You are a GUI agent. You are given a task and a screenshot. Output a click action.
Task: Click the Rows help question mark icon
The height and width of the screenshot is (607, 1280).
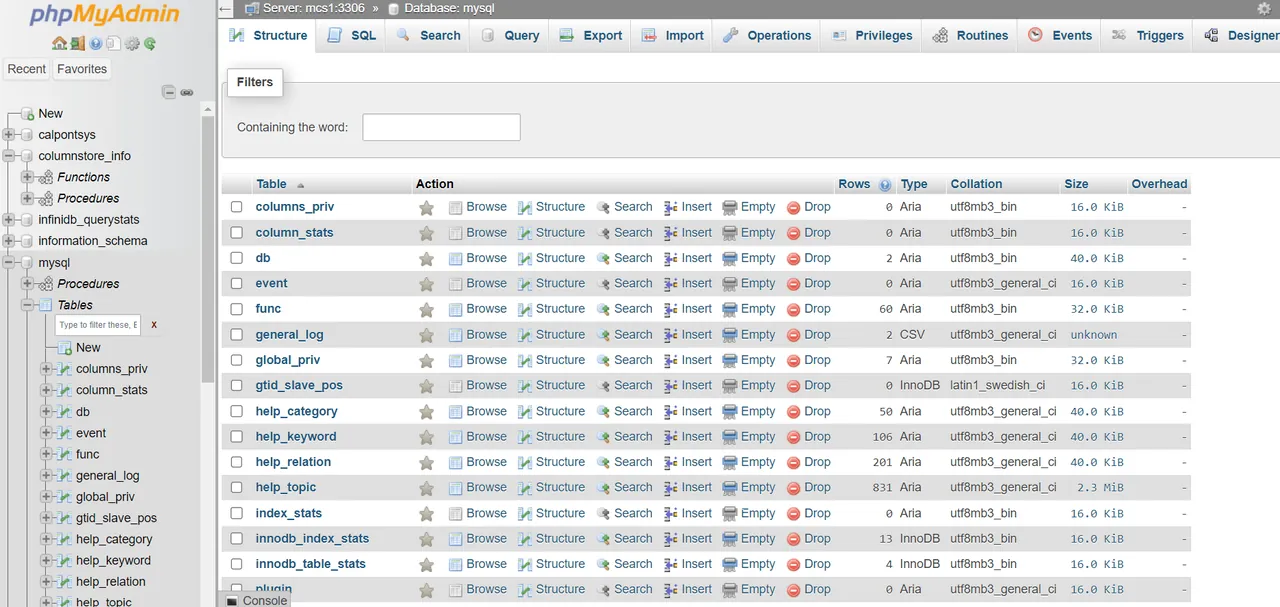pos(885,185)
